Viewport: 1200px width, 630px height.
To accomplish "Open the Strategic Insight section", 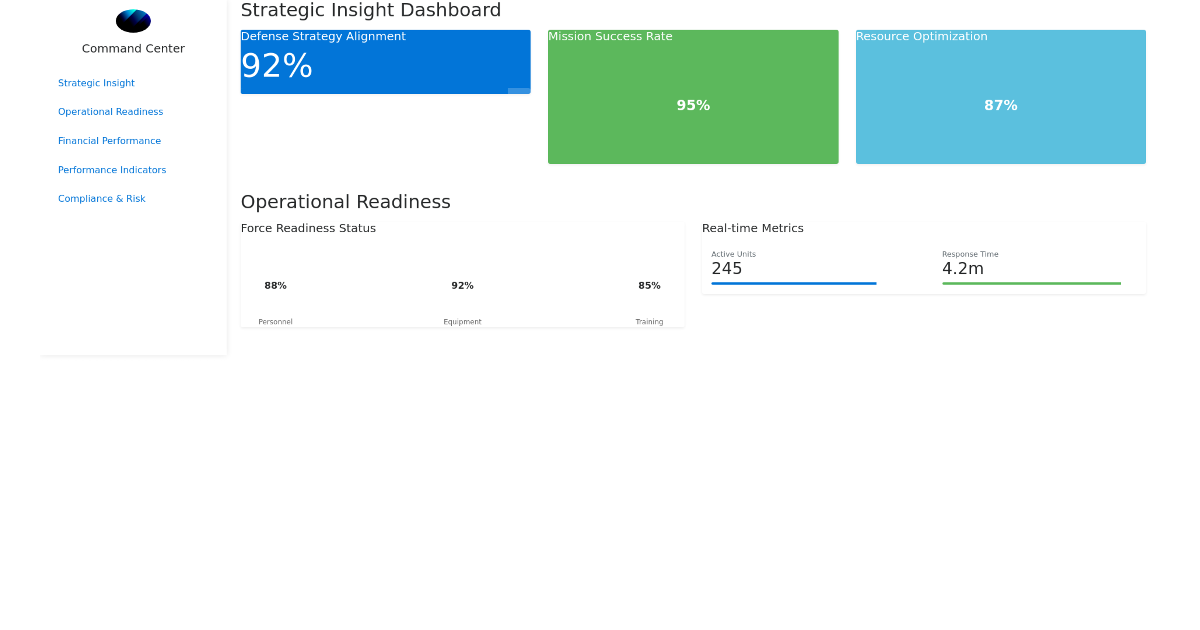I will pos(96,83).
